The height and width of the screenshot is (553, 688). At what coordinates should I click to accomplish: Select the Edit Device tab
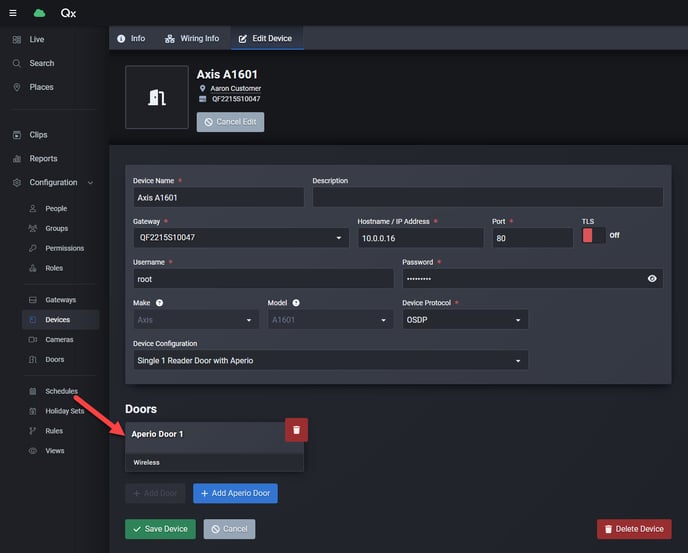click(x=265, y=38)
